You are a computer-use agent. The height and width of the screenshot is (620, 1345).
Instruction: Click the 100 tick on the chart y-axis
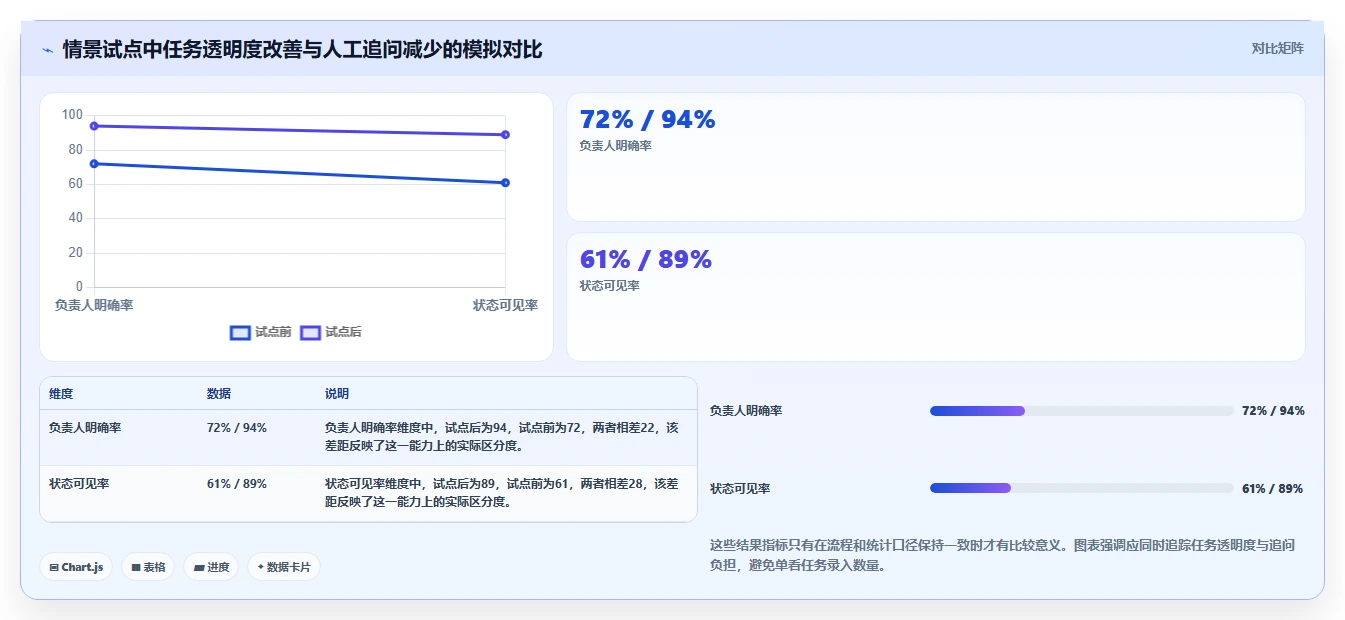click(72, 115)
